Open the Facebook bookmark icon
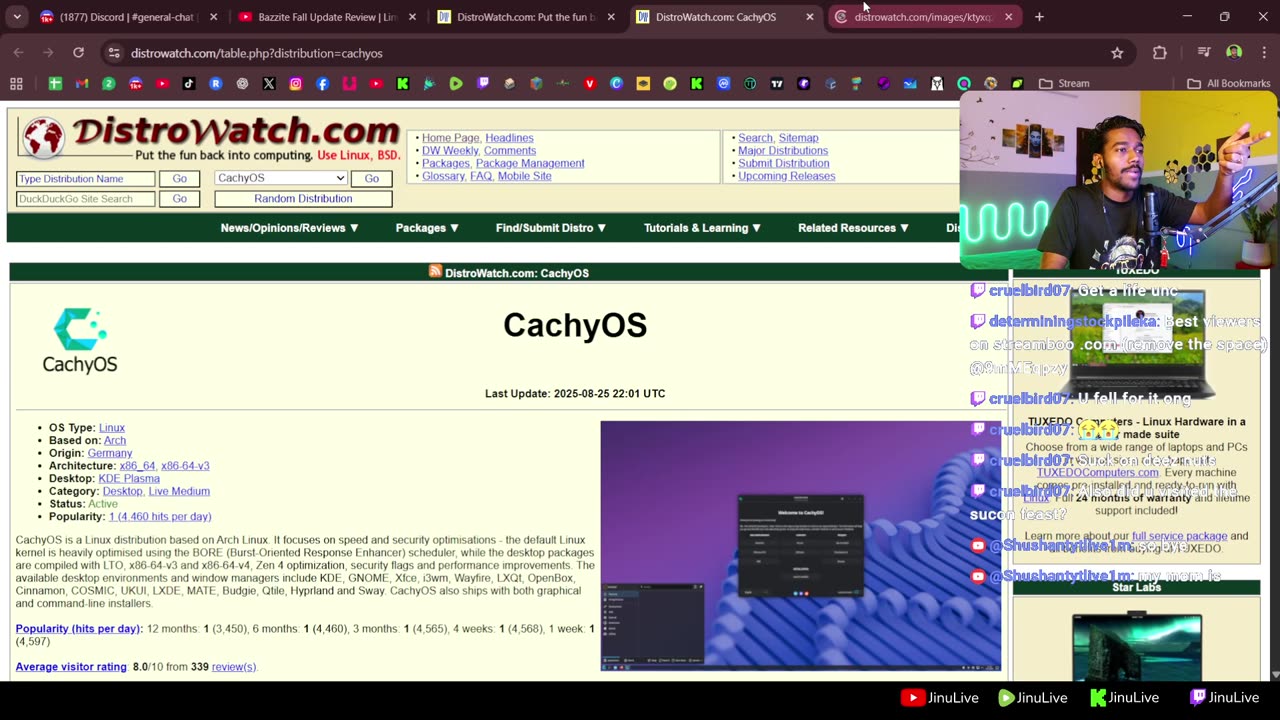1280x720 pixels. pos(323,84)
